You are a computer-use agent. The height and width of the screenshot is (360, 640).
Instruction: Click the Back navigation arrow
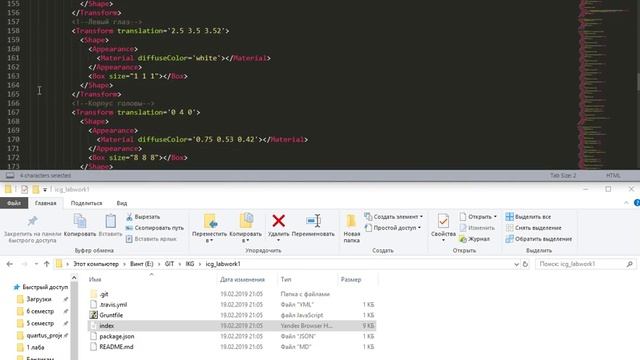click(9, 264)
